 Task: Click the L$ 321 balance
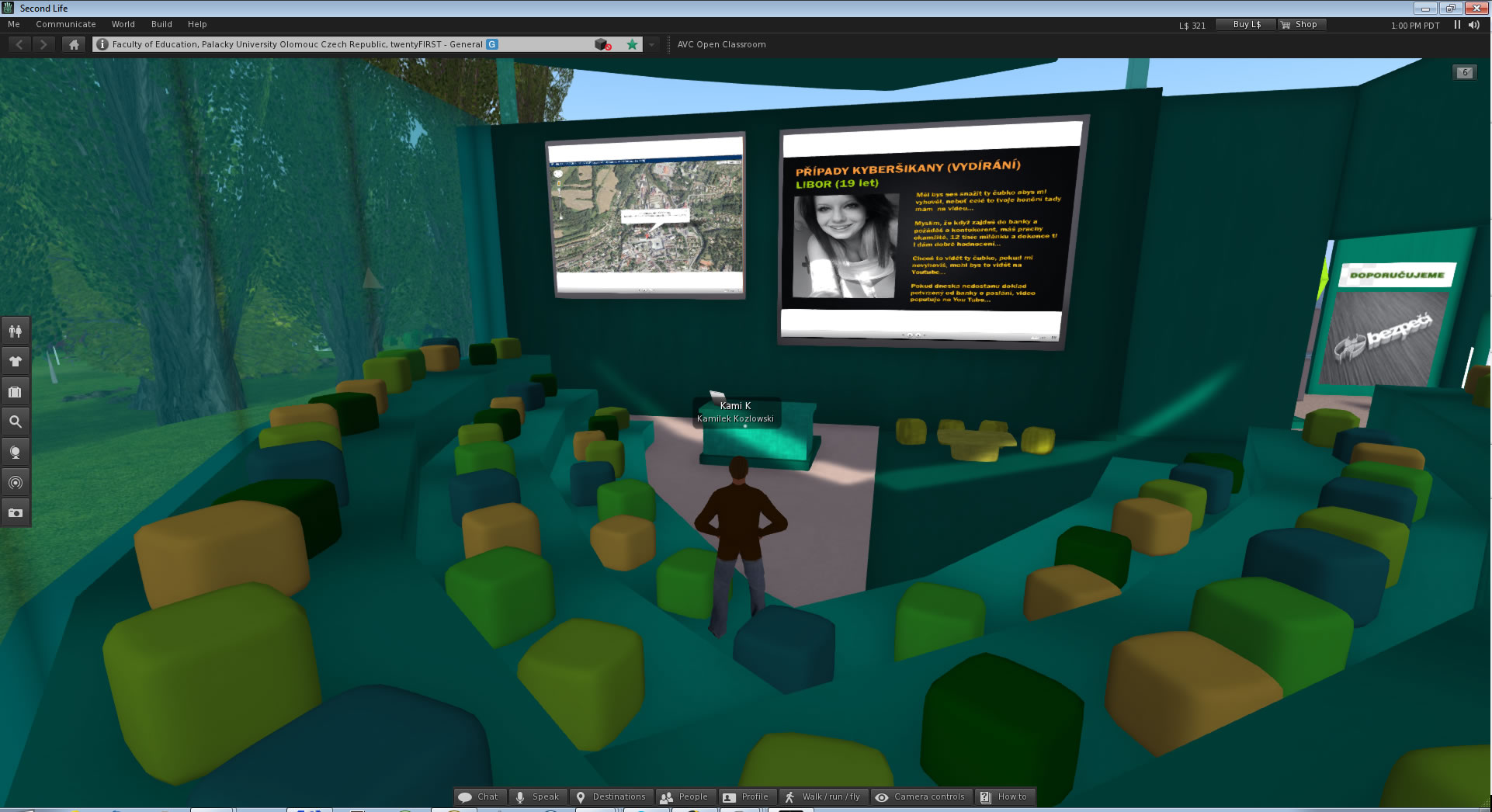click(1192, 26)
